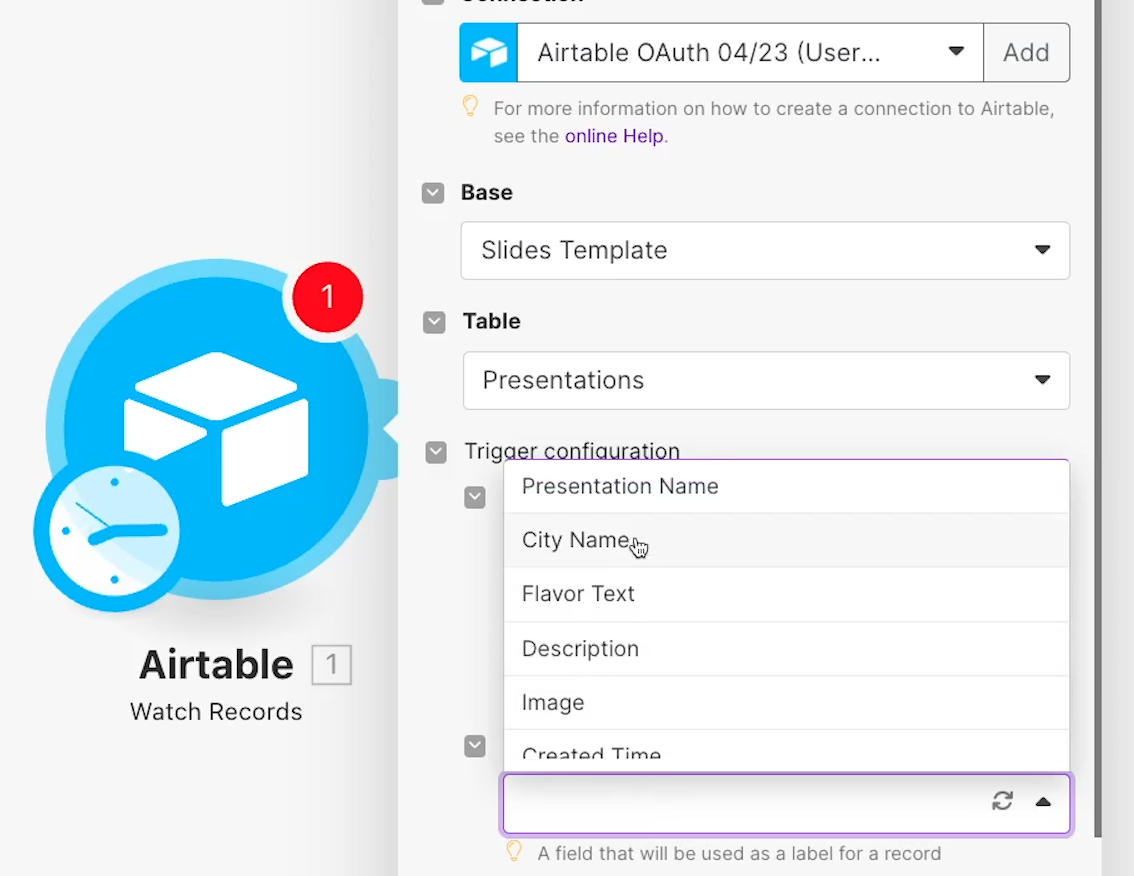Select City Name option
1134x876 pixels.
pyautogui.click(x=786, y=540)
